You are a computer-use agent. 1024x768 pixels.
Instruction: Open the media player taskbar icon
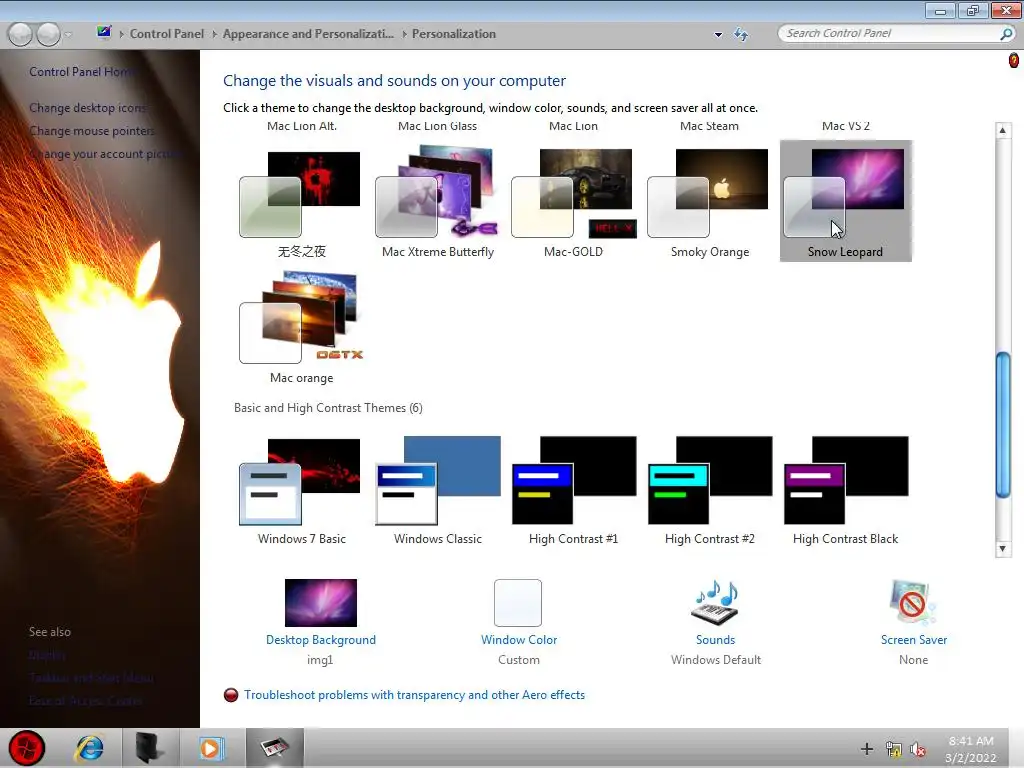210,748
